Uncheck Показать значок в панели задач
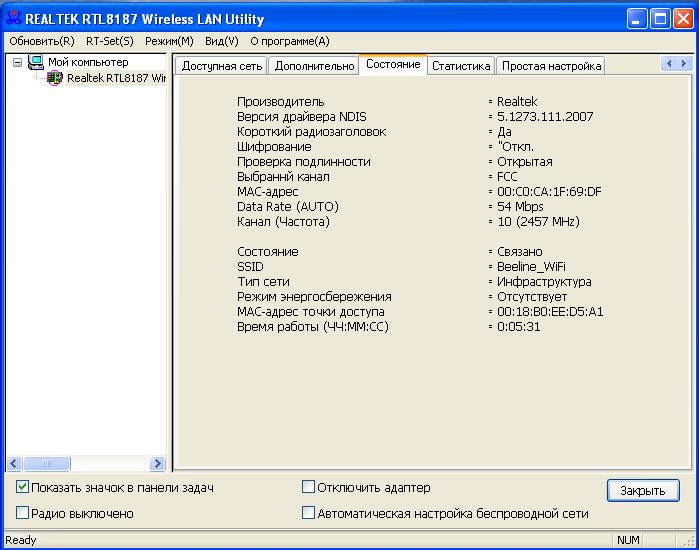 coord(22,487)
